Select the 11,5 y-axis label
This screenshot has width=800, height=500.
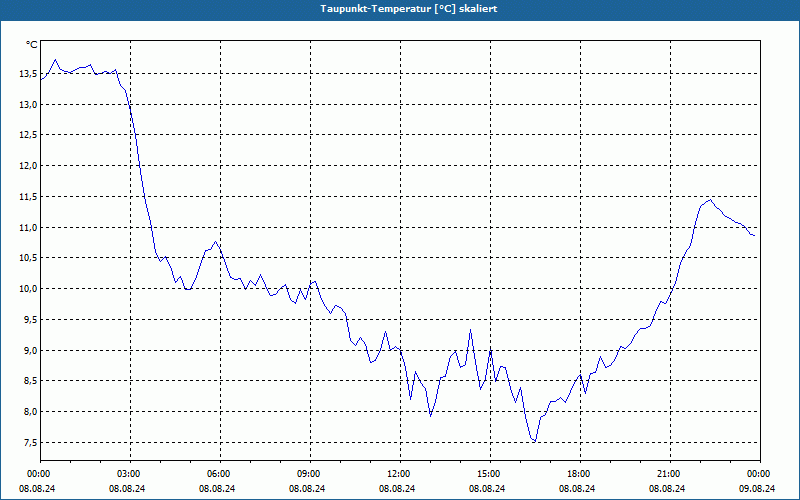[28, 197]
